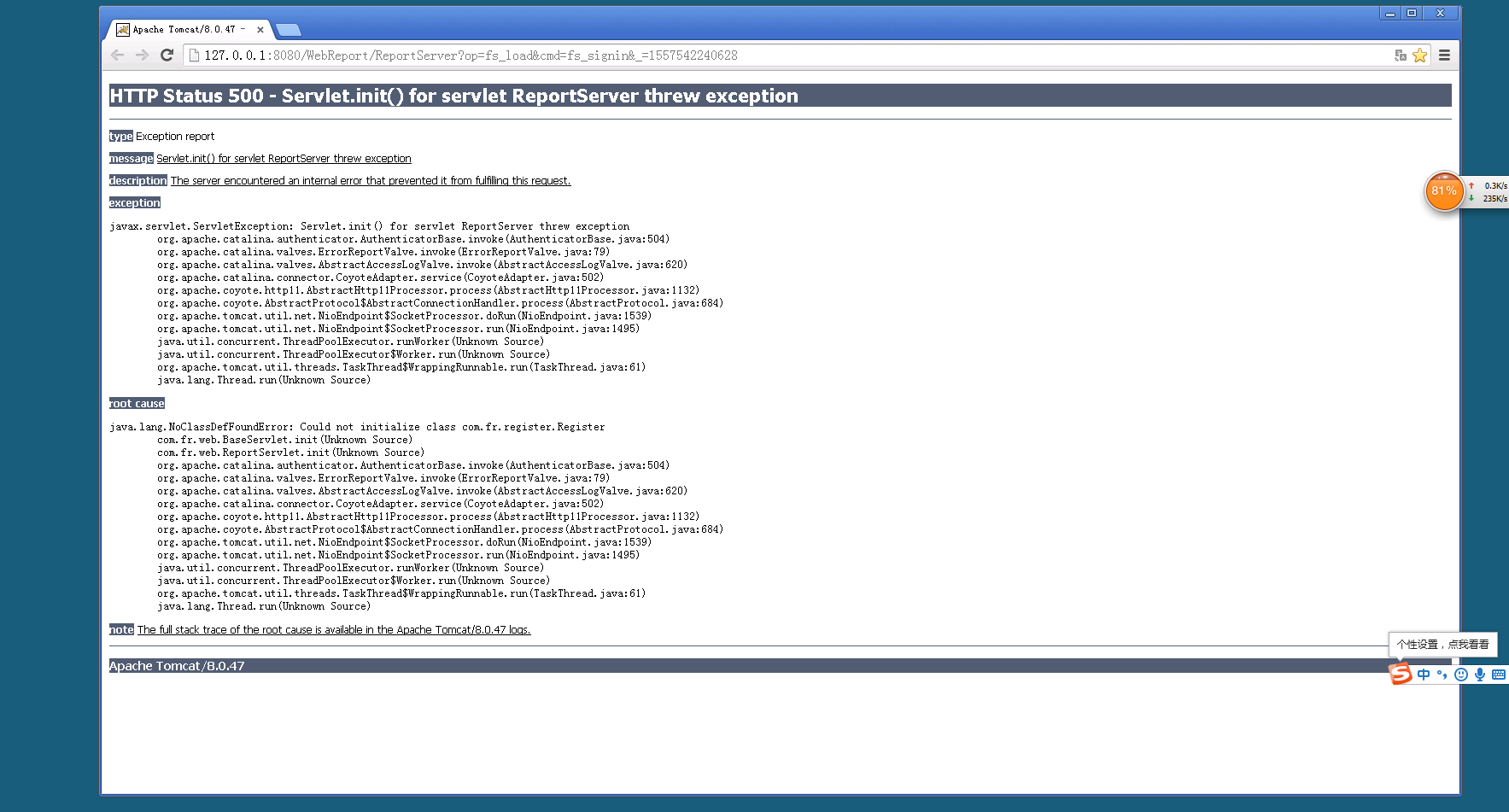The image size is (1509, 812).
Task: Click the upload speed 0.3K/s indicator
Action: pos(1488,185)
